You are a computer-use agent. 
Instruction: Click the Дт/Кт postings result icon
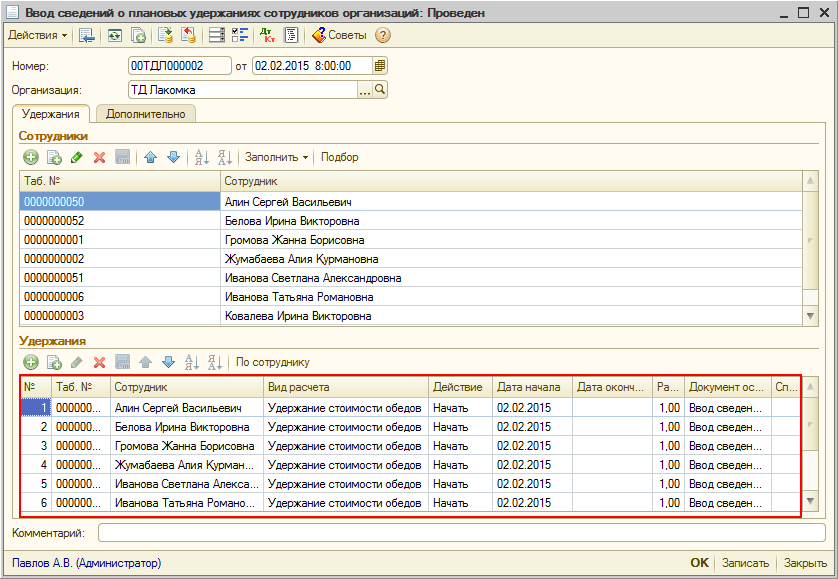click(x=267, y=35)
